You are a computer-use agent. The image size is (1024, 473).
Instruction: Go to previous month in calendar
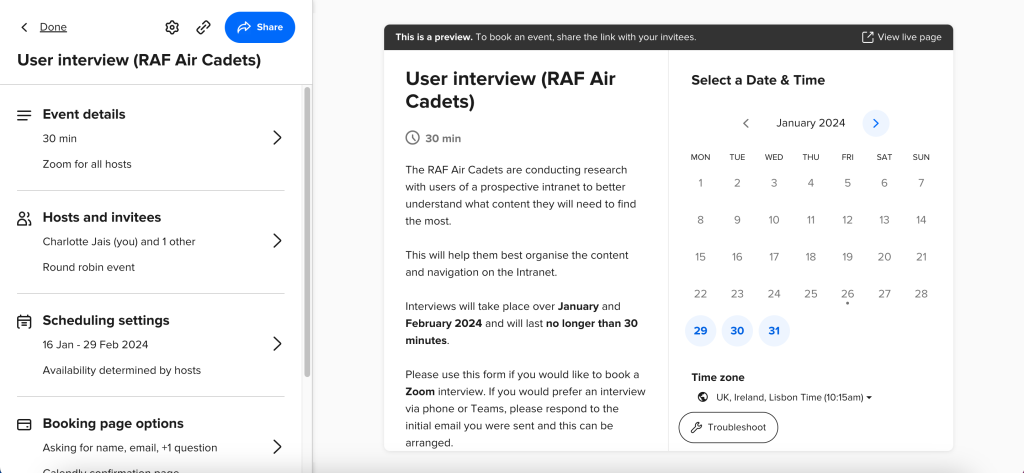tap(746, 123)
